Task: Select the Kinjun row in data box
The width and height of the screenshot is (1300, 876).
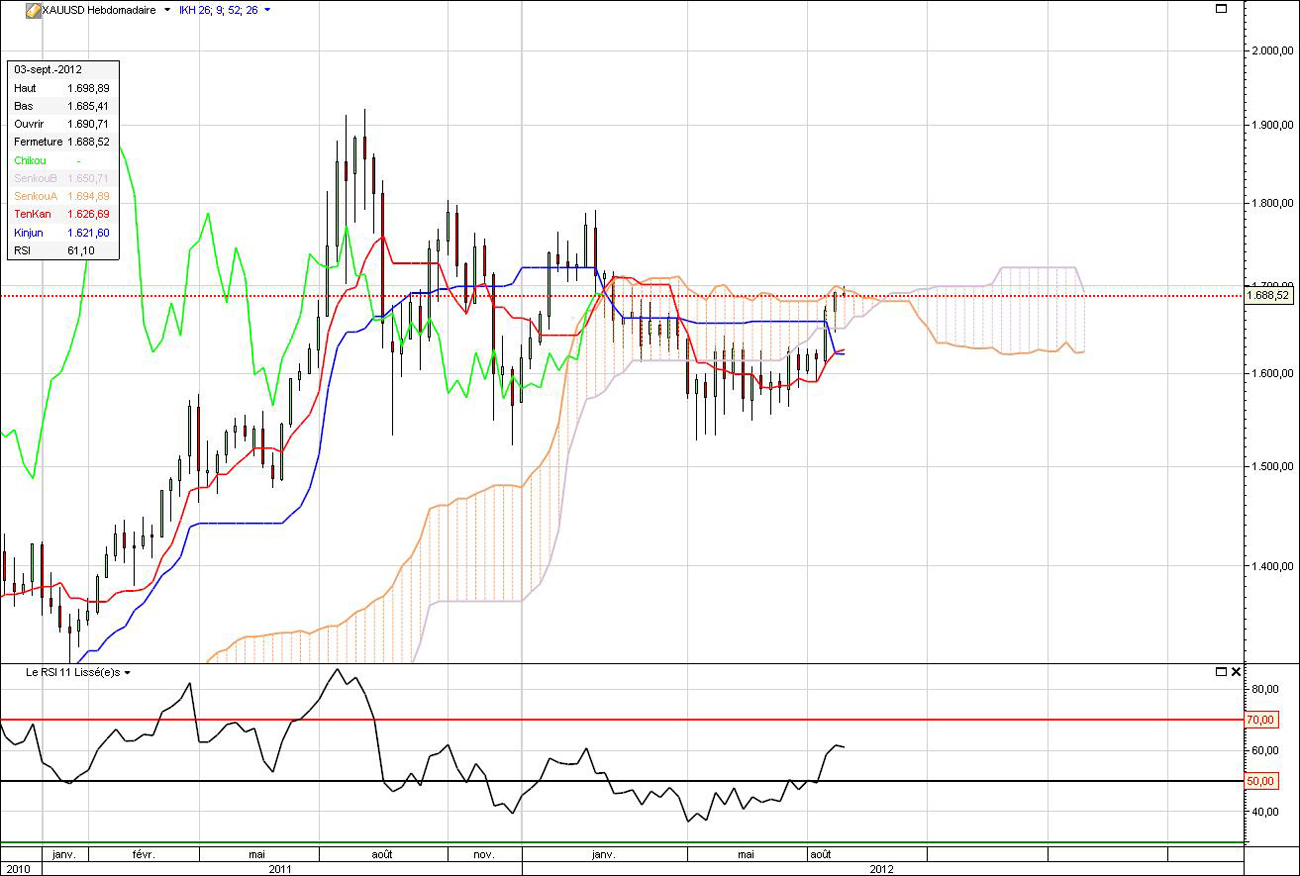Action: pyautogui.click(x=62, y=232)
